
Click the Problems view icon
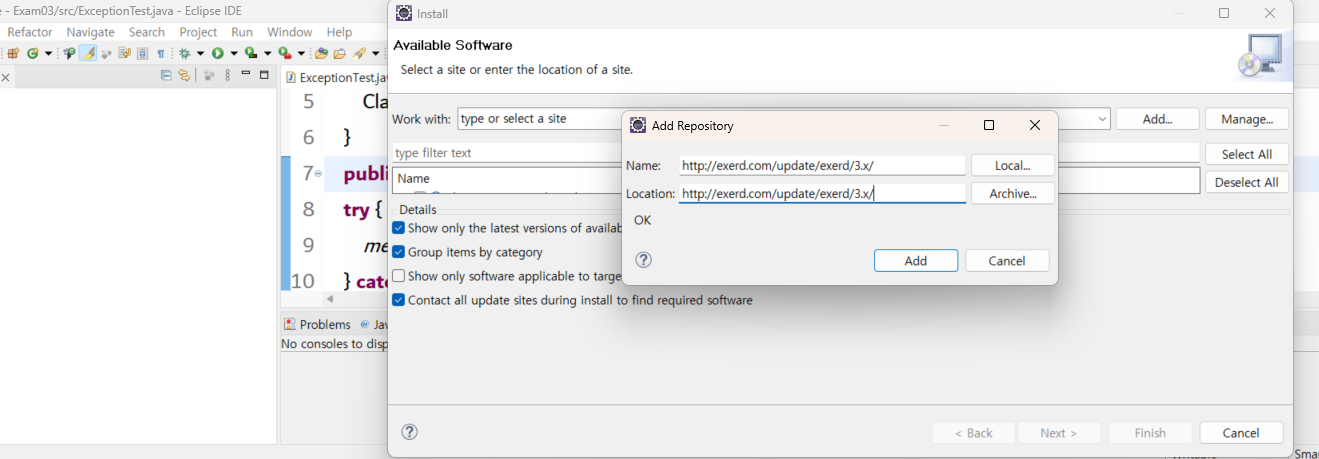(290, 324)
